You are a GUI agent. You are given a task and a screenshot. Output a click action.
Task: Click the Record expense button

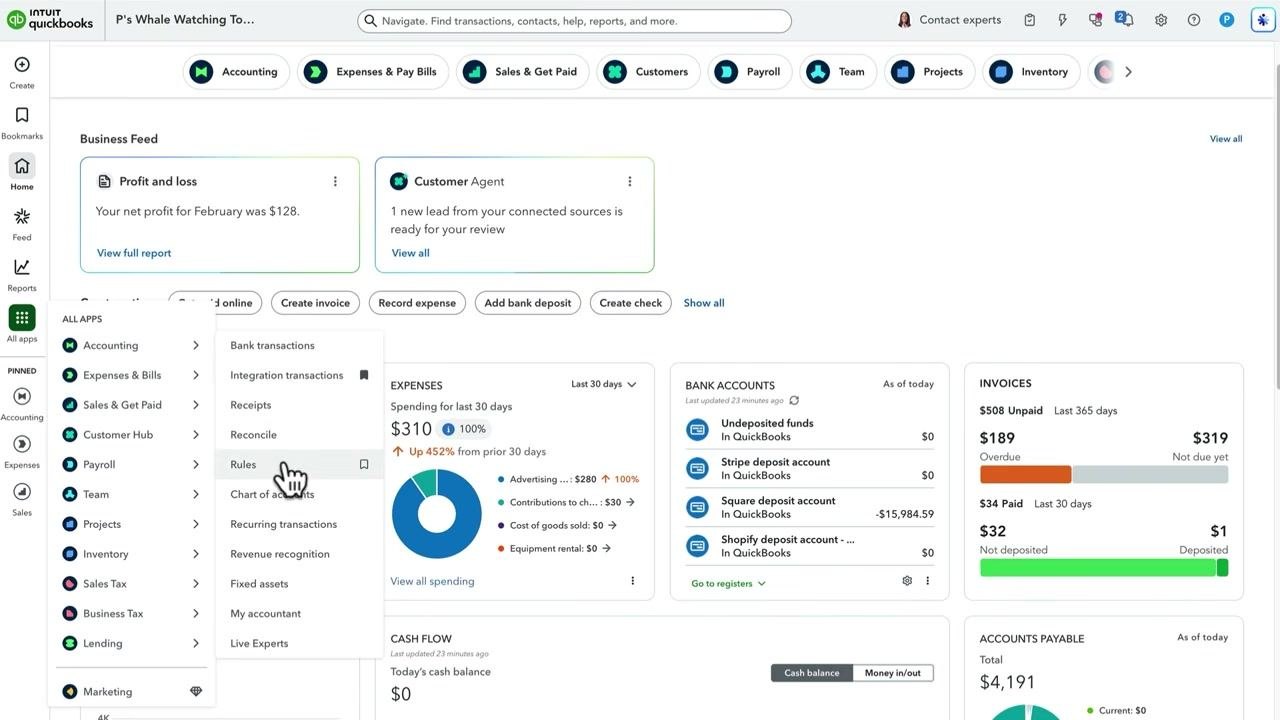click(417, 303)
